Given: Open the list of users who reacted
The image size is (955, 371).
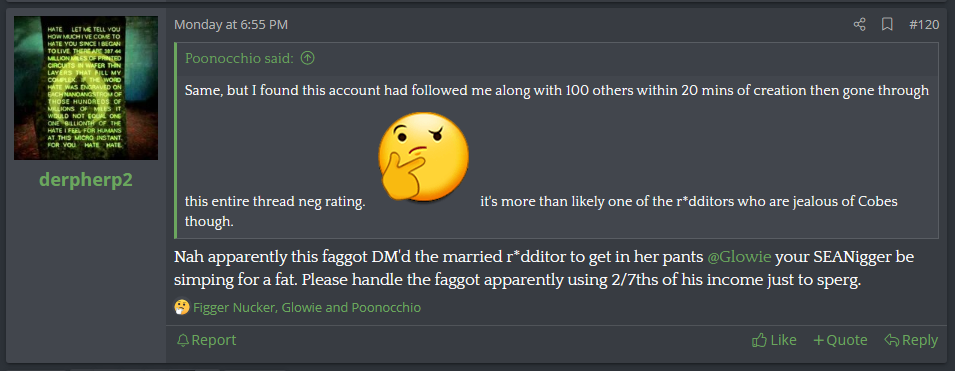Looking at the screenshot, I should pyautogui.click(x=306, y=308).
